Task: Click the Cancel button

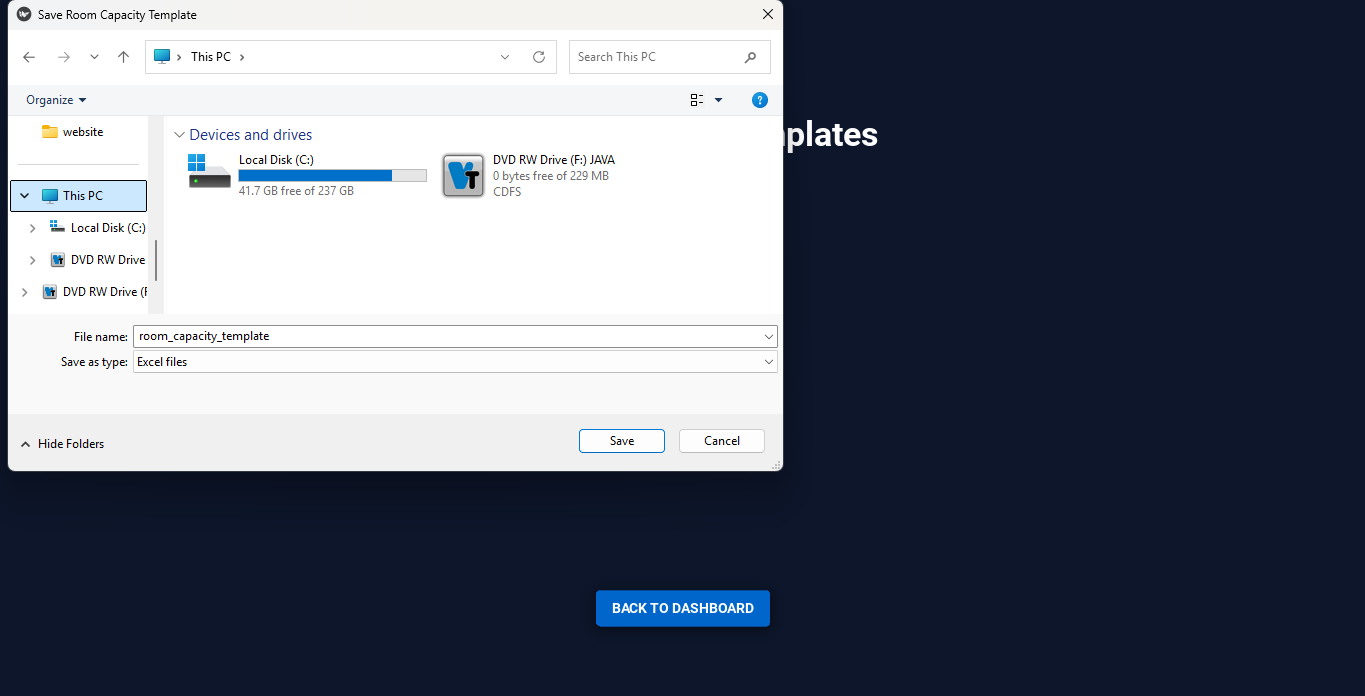Action: tap(722, 441)
